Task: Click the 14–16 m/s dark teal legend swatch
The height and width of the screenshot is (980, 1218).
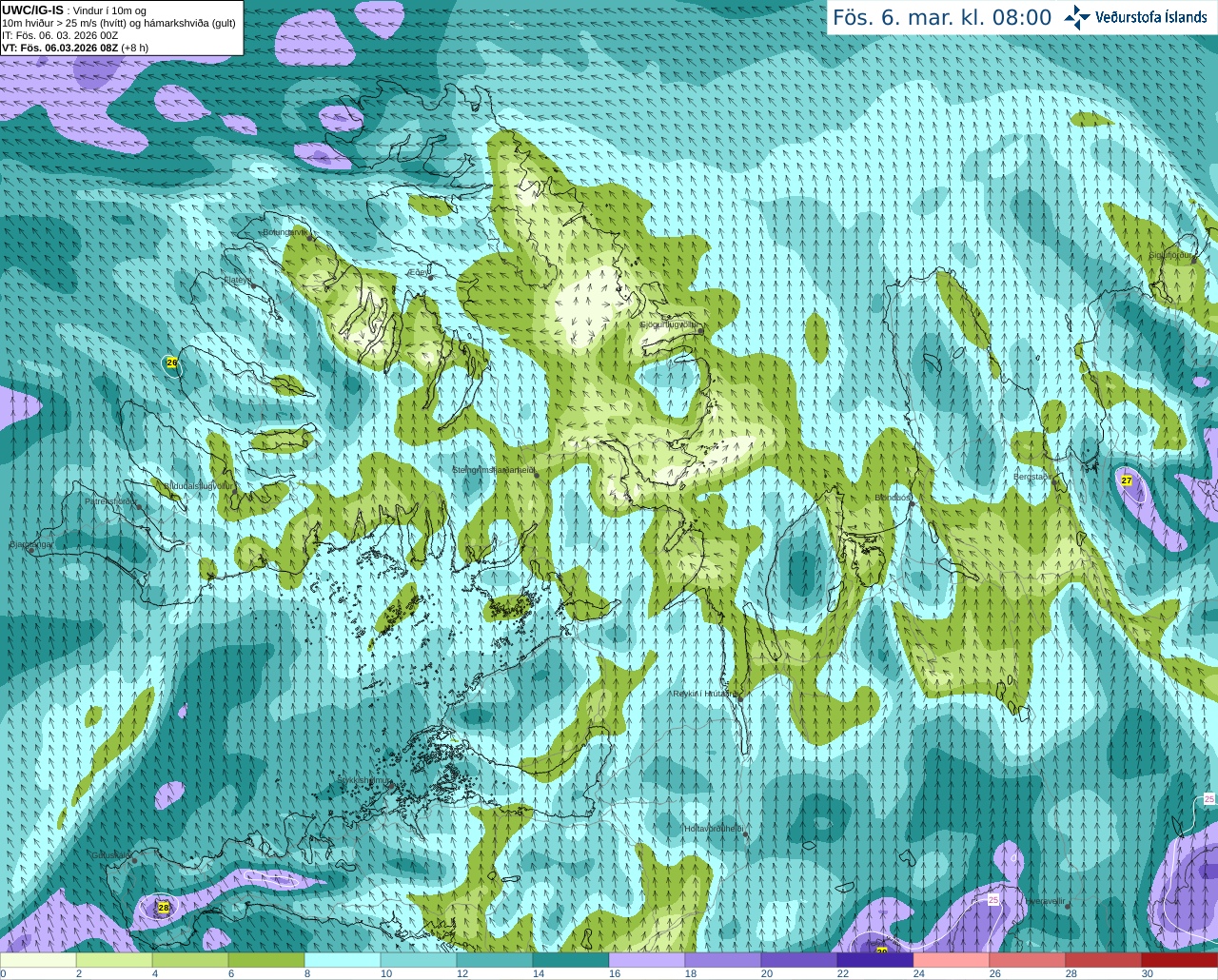Action: [x=571, y=960]
